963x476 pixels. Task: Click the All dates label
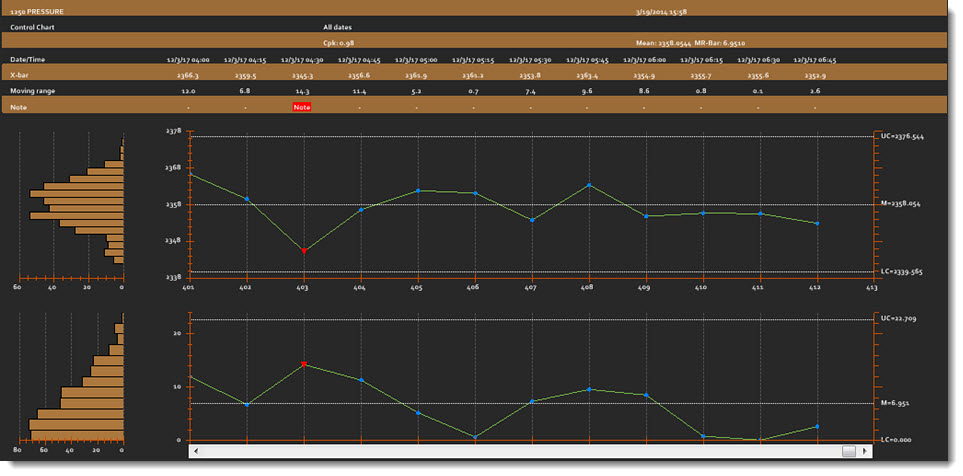pos(337,27)
